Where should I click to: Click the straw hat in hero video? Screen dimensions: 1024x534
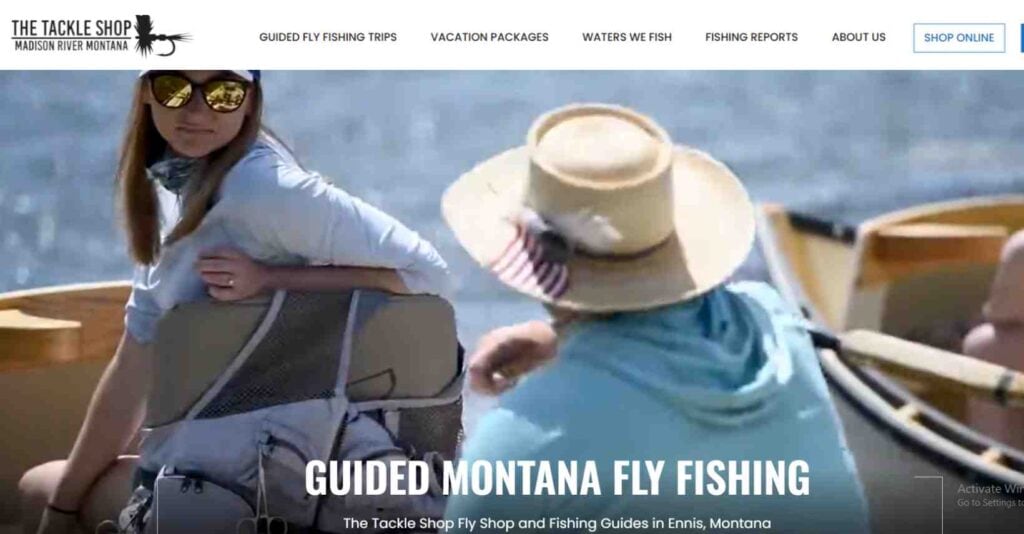(598, 204)
